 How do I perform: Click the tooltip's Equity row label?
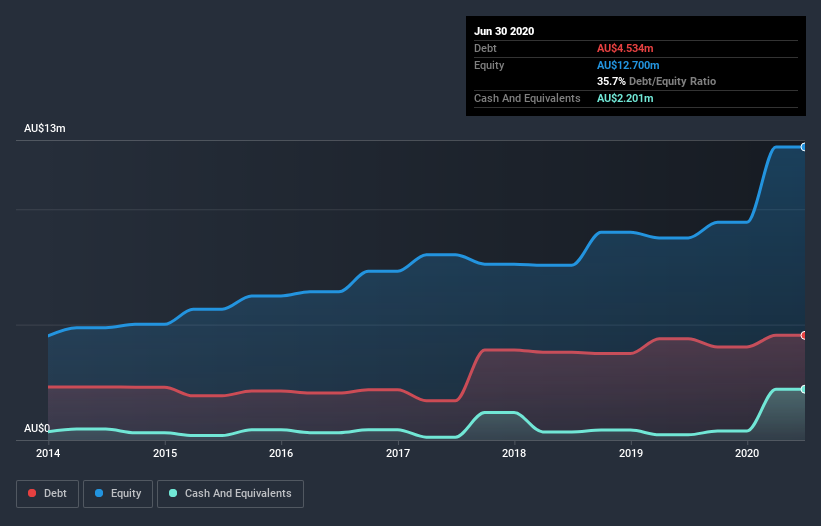pyautogui.click(x=489, y=65)
